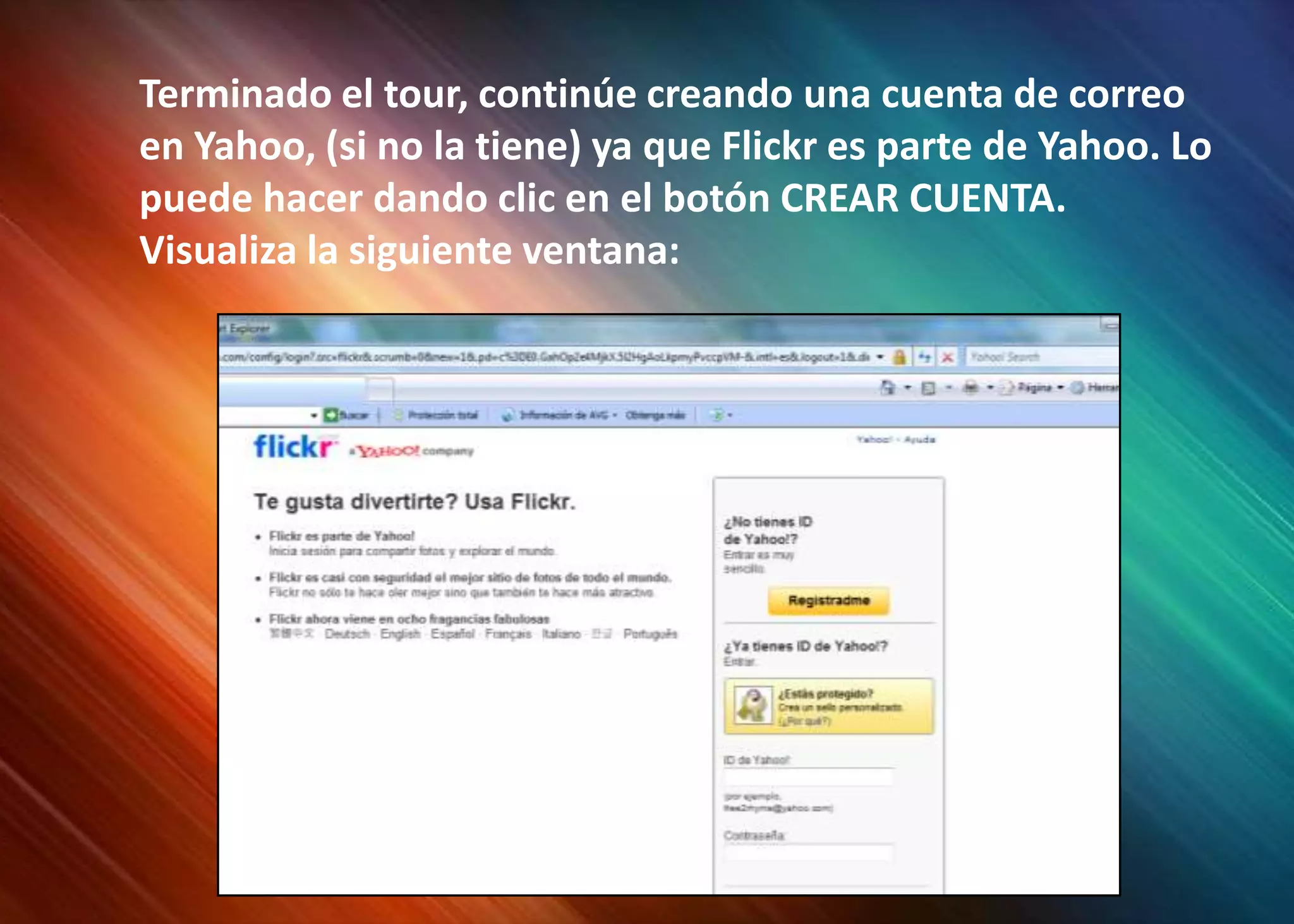Click text ¿Ya tienes ID de Yahoo!?
Viewport: 1294px width, 924px height.
pyautogui.click(x=806, y=646)
